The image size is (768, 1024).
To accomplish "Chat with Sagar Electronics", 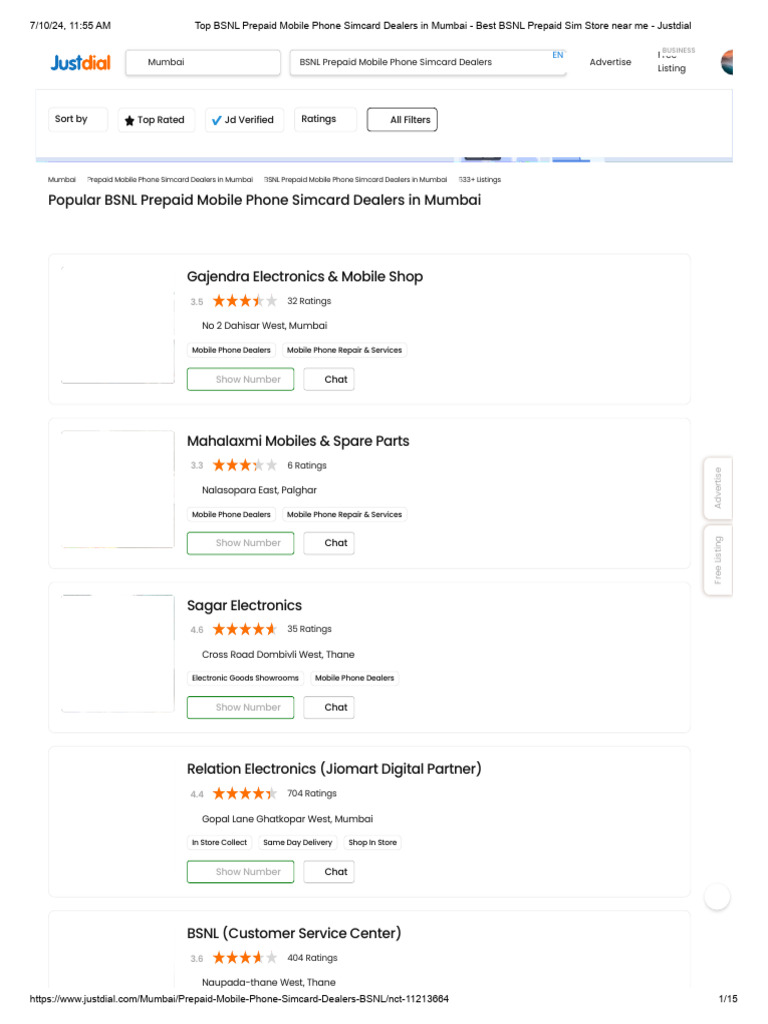I will tap(329, 707).
